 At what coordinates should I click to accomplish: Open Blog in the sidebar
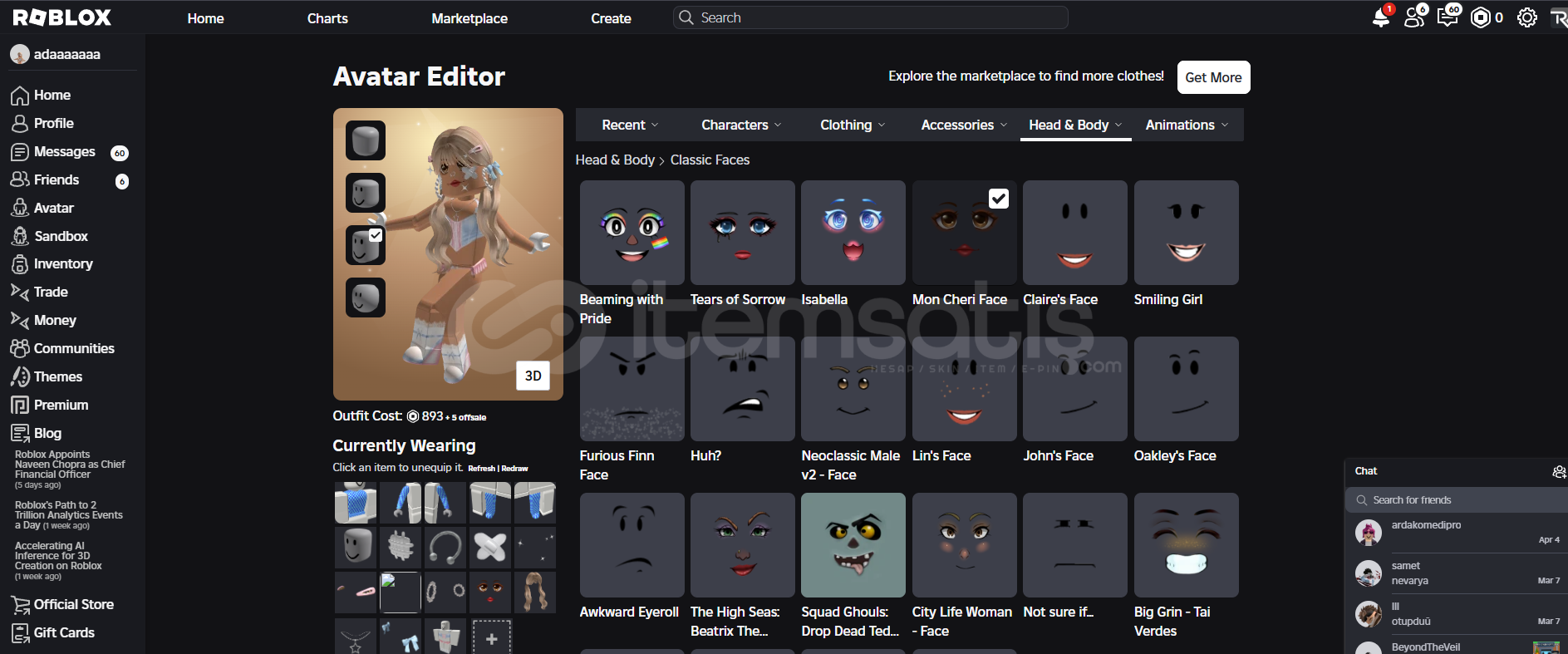click(37, 434)
